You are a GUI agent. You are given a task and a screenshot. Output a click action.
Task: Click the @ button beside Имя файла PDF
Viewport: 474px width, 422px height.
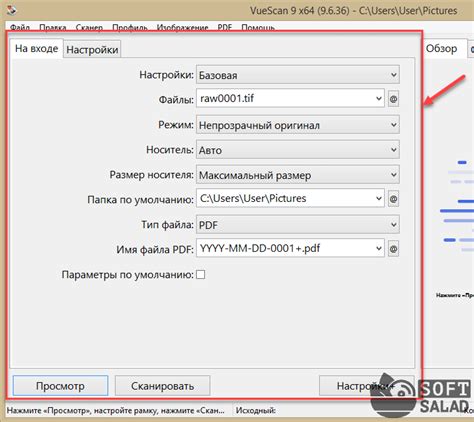click(x=393, y=249)
